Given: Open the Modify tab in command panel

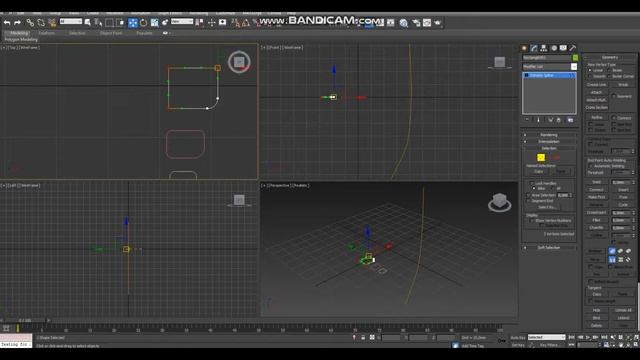Looking at the screenshot, I should pos(534,48).
